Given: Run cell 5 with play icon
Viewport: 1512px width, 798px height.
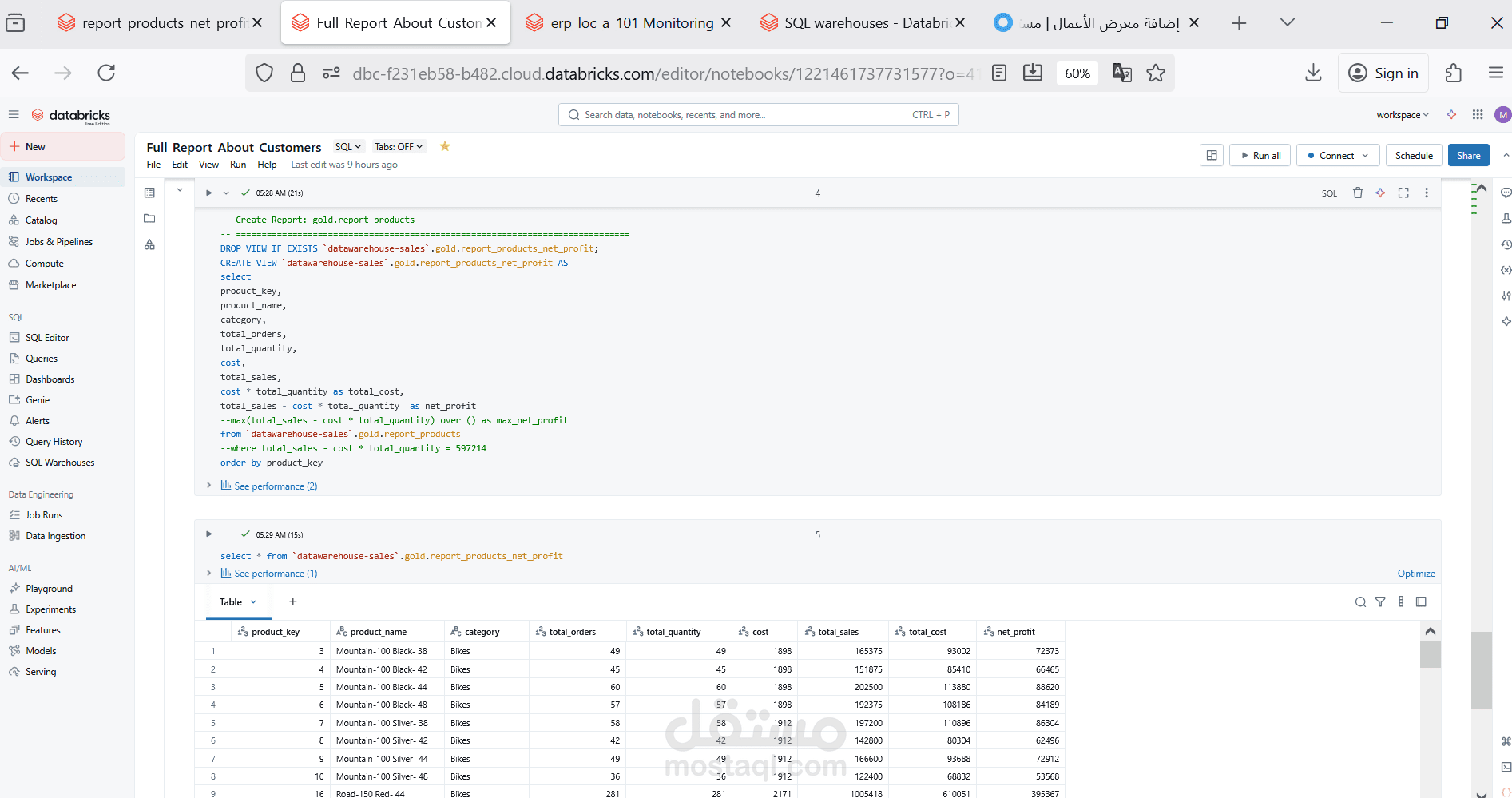Looking at the screenshot, I should 208,534.
